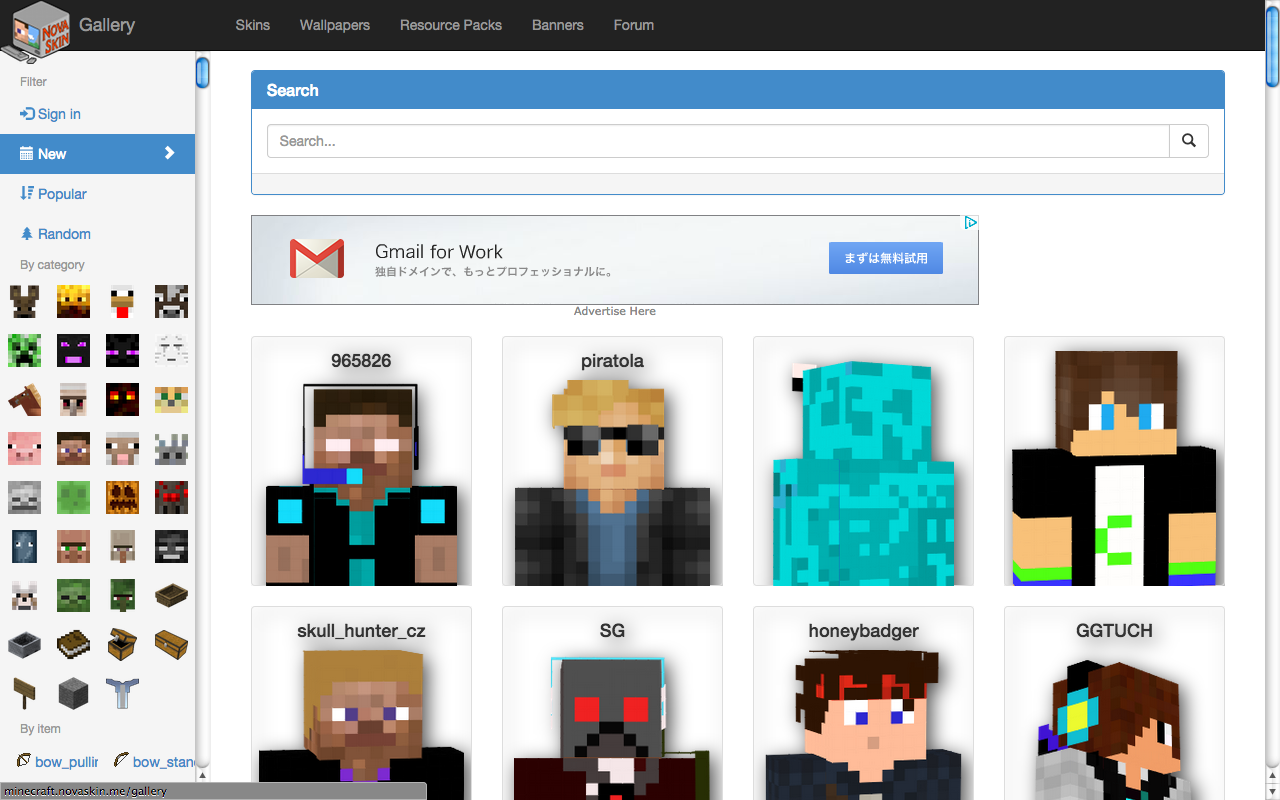
Task: Select the open chest category icon
Action: [122, 644]
